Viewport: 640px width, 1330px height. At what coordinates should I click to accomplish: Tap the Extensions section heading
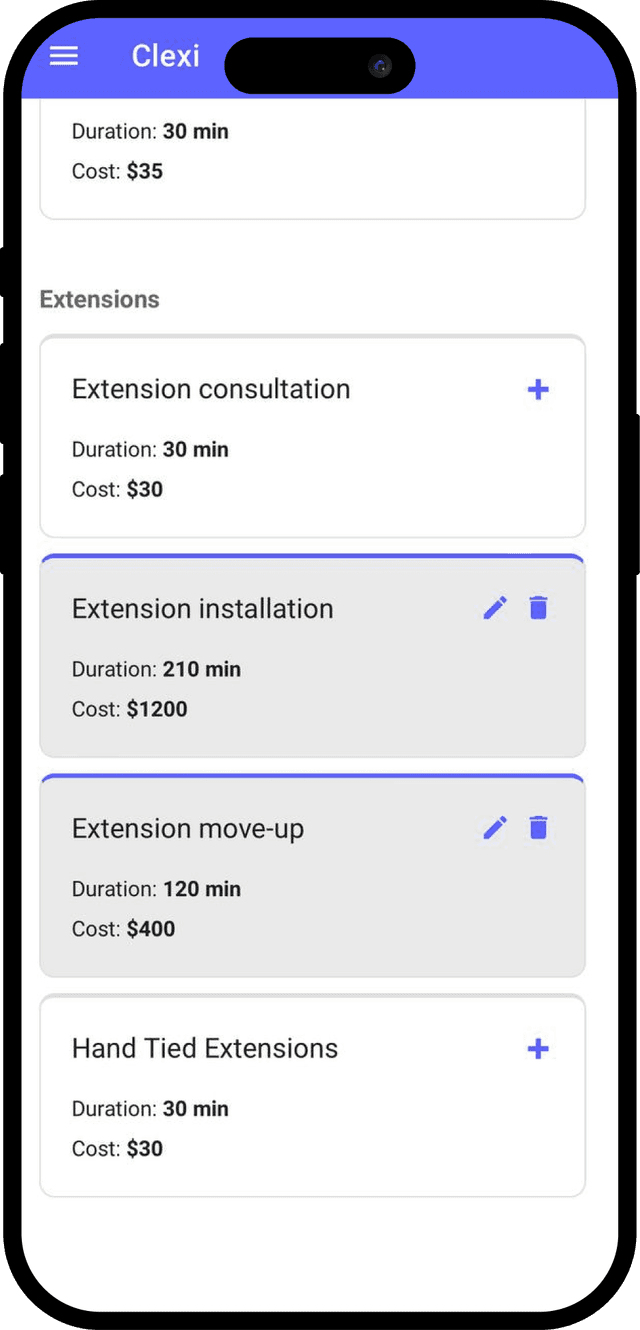[x=99, y=299]
